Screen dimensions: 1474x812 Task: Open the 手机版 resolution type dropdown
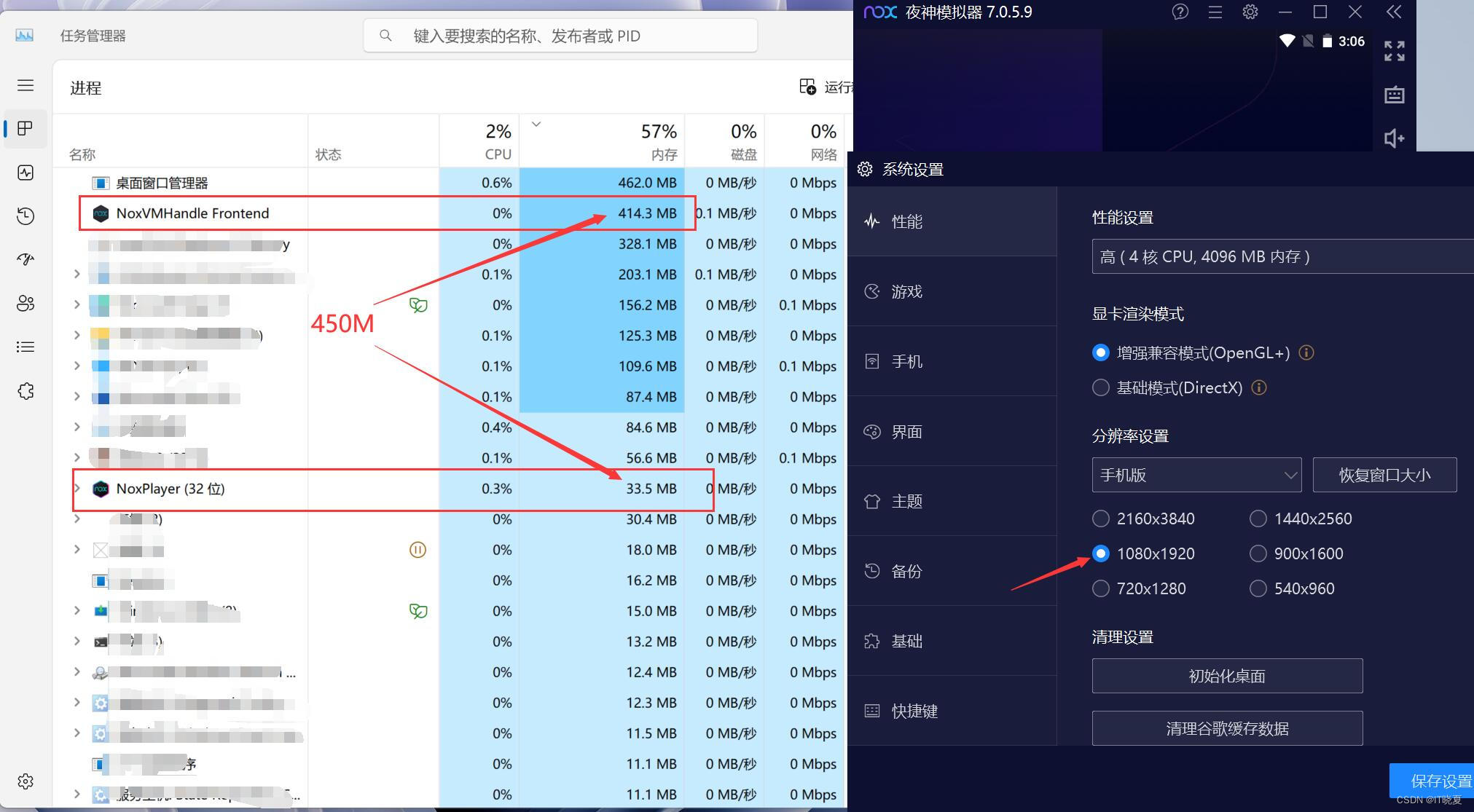coord(1196,476)
